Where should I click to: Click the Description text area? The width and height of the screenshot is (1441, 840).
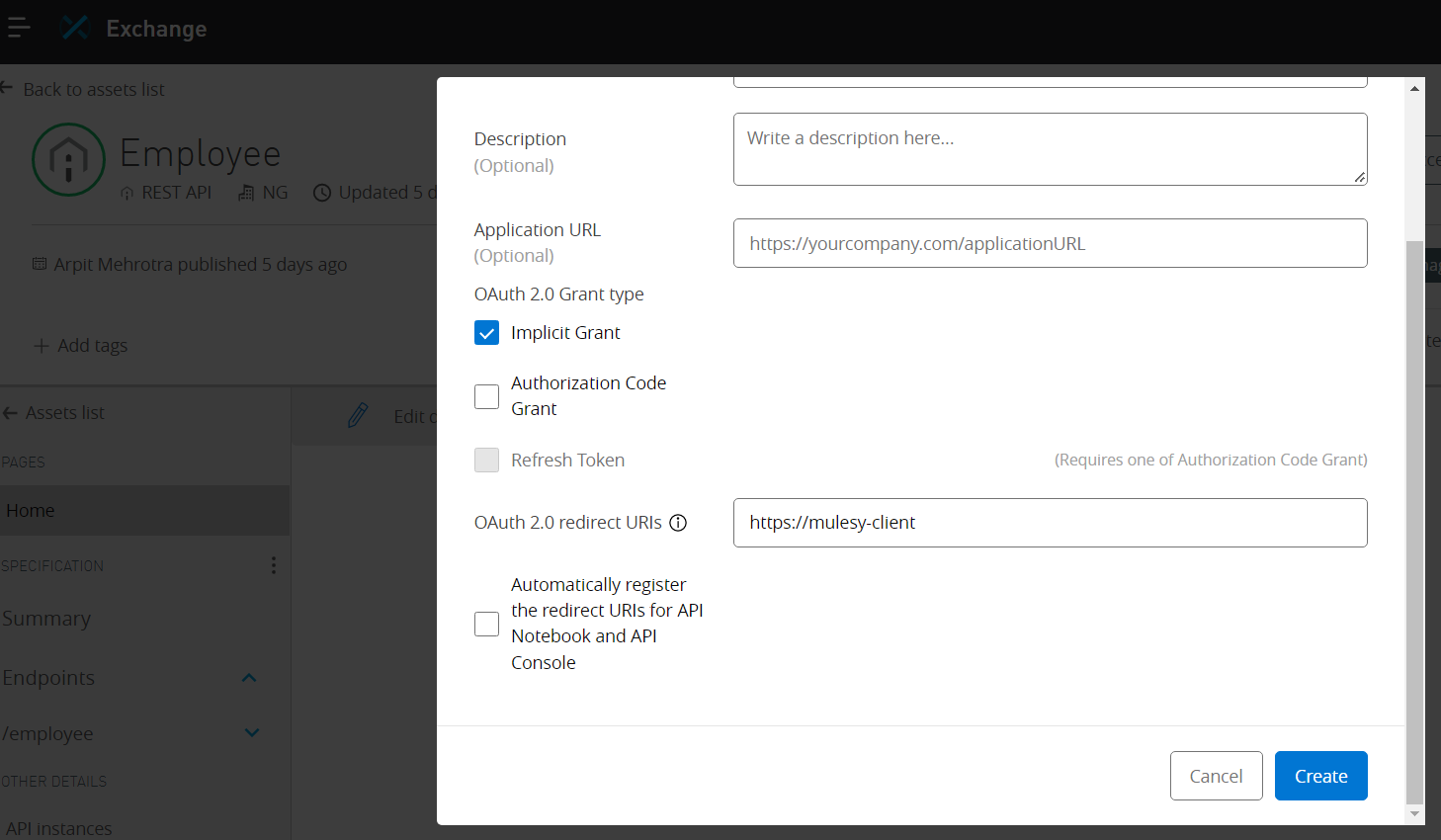coord(1050,149)
